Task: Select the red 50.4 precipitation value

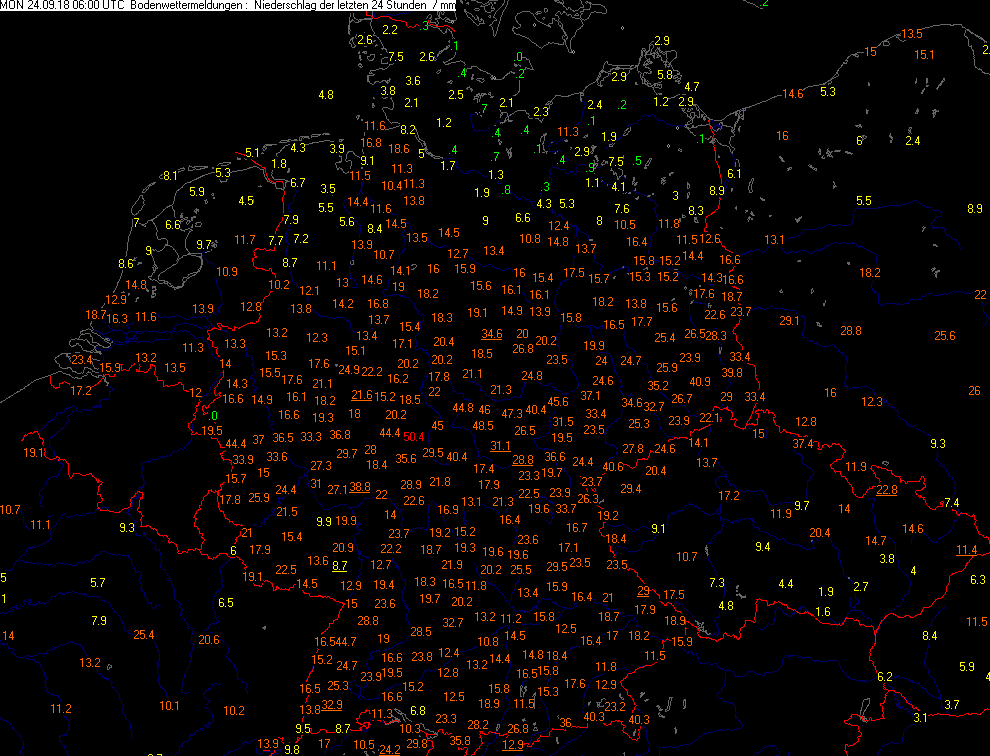Action: [x=415, y=435]
